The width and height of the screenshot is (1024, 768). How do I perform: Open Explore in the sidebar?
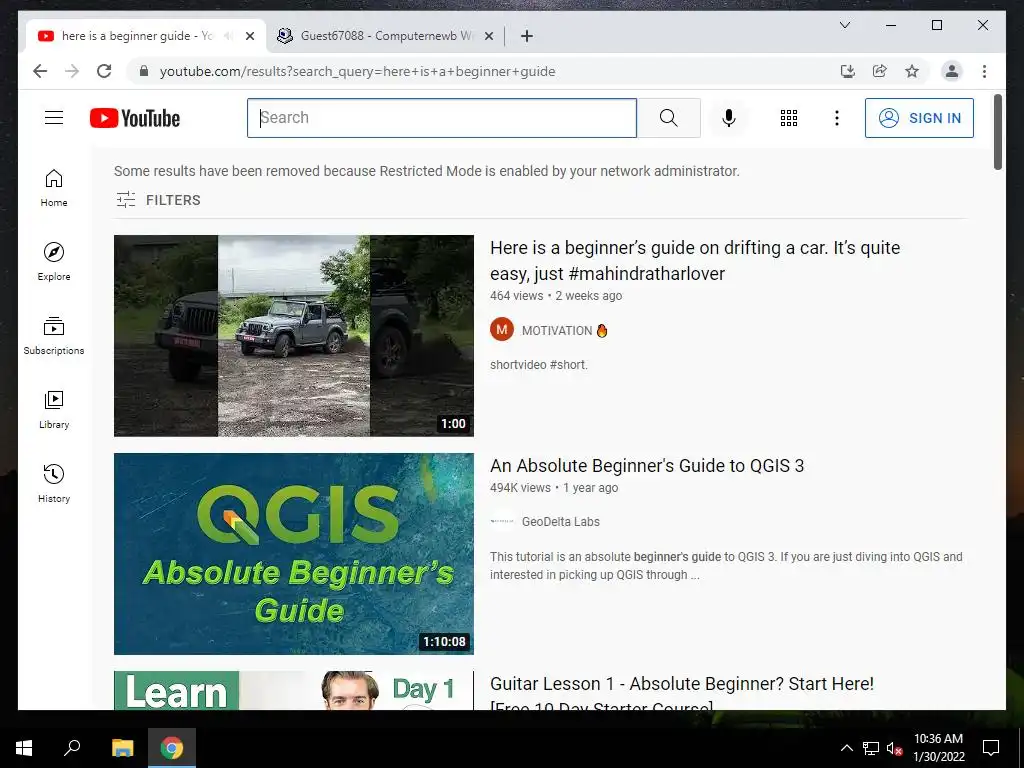(x=54, y=261)
